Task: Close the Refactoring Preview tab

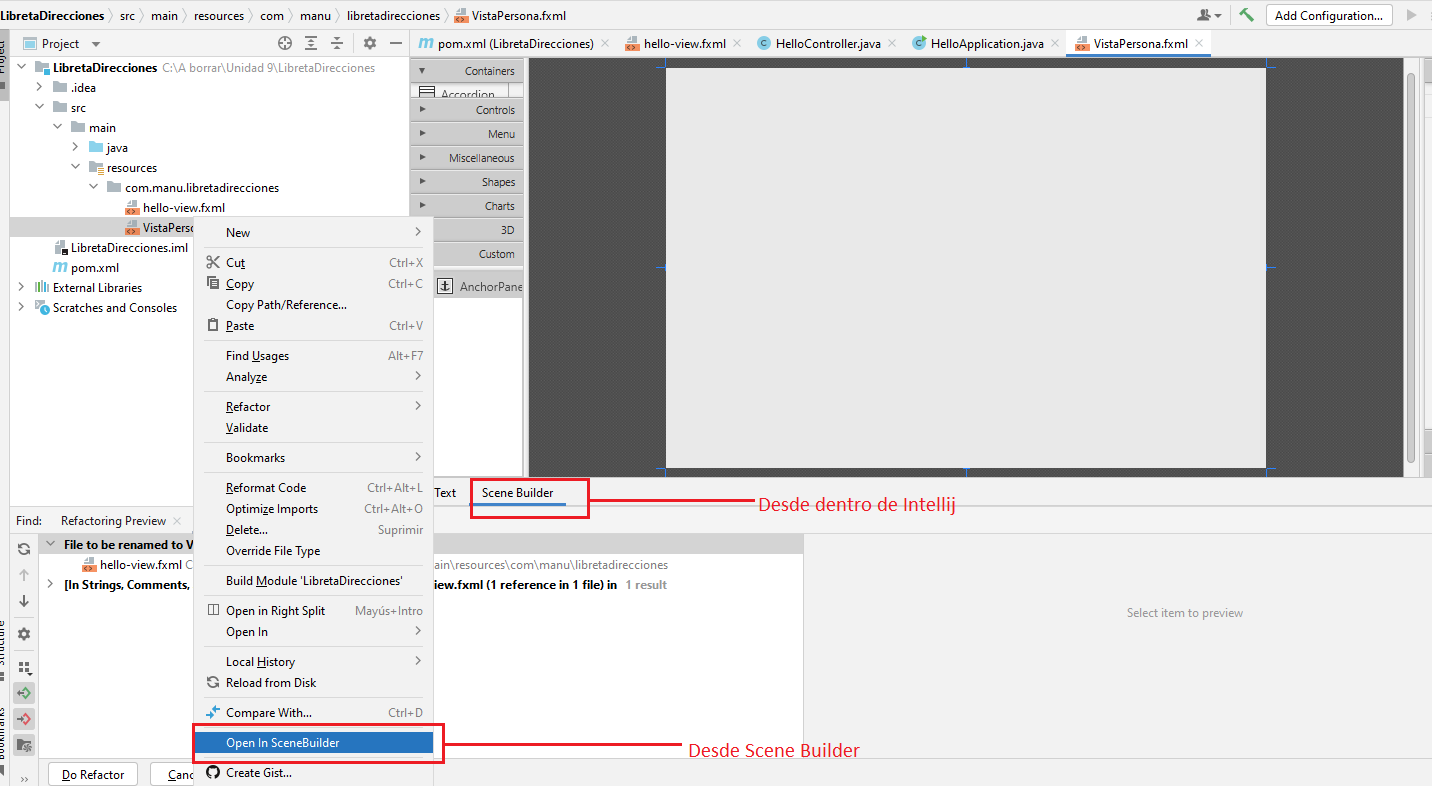Action: click(x=176, y=520)
